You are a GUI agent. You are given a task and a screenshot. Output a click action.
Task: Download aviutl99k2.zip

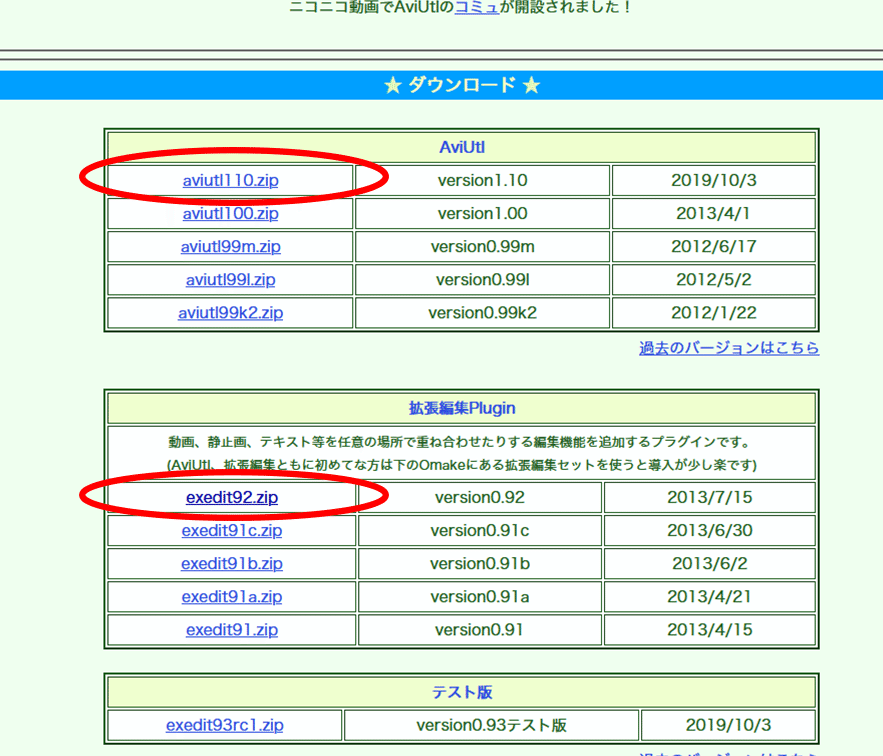pyautogui.click(x=230, y=313)
